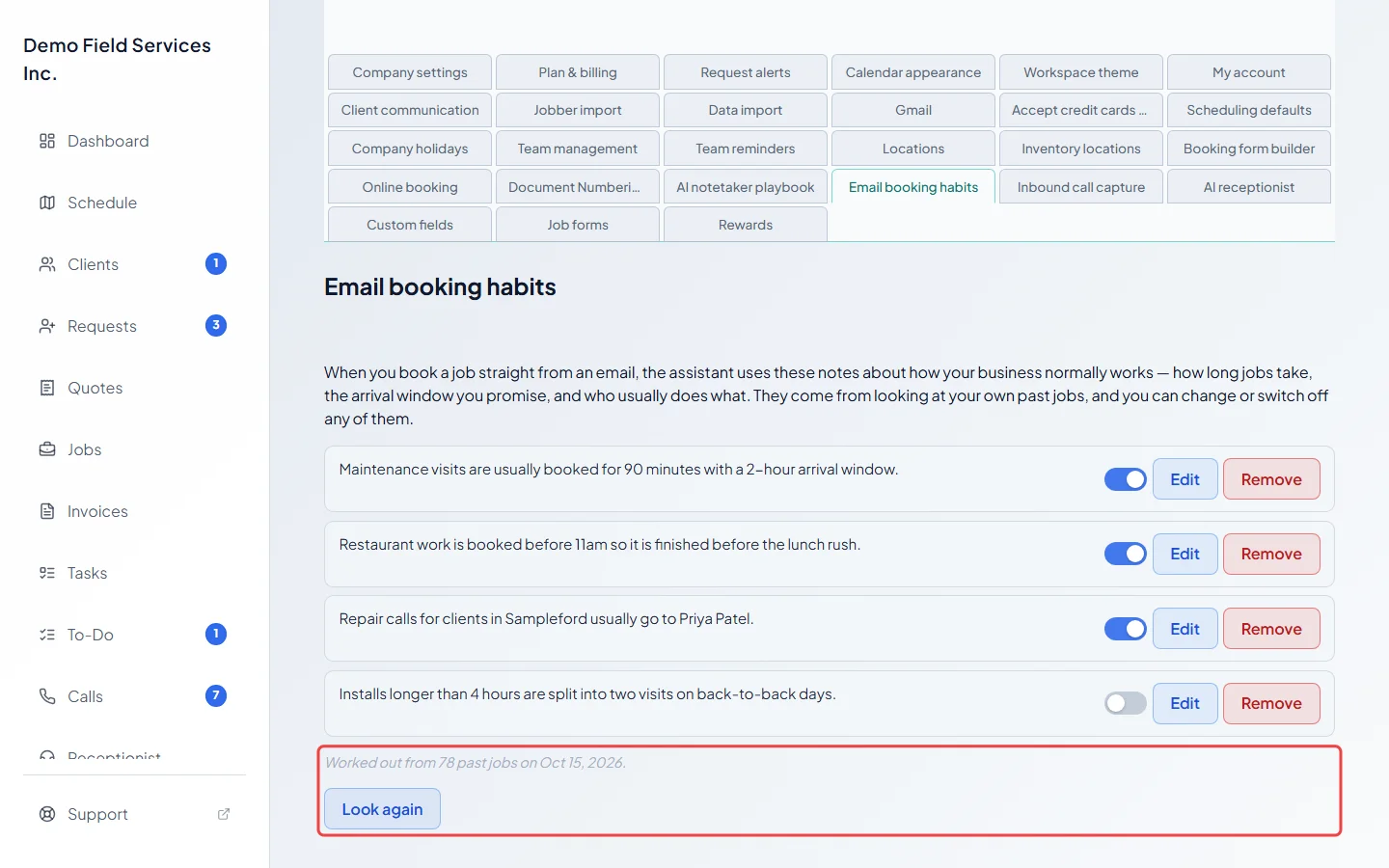
Task: Click the Support lifebuoy icon
Action: point(47,814)
